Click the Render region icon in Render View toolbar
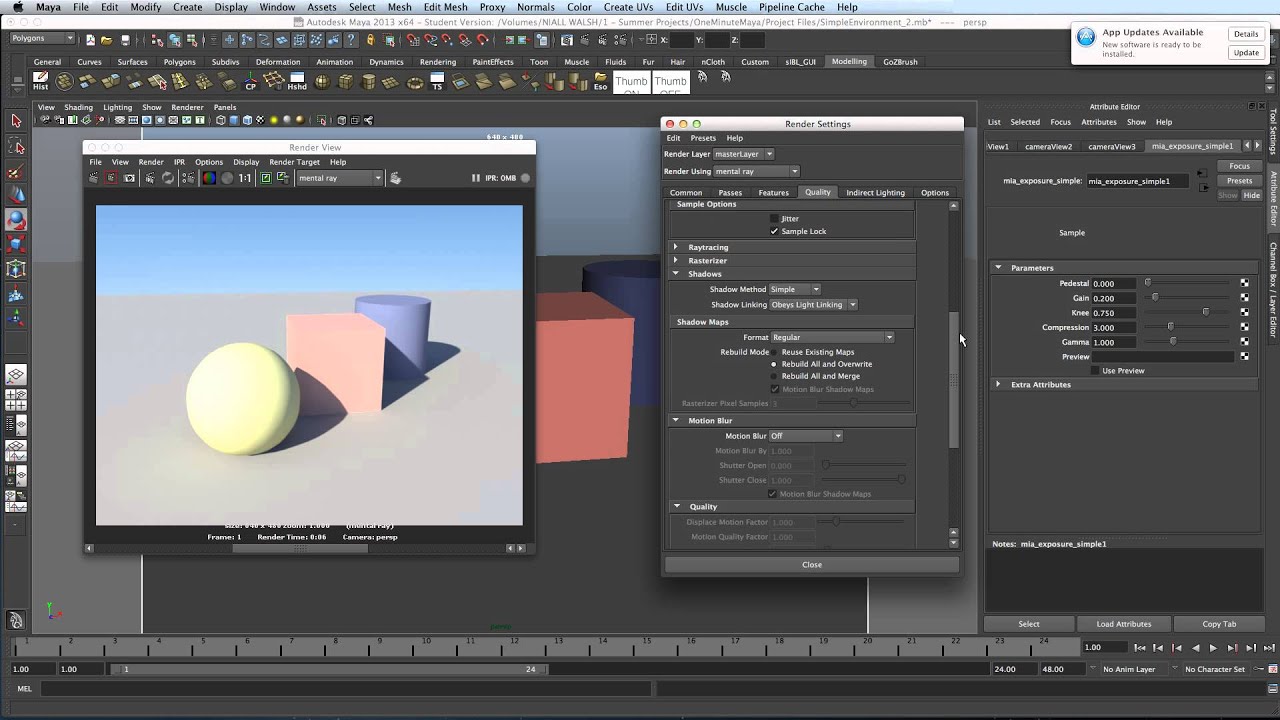Screen dimensions: 1280x720 coord(111,178)
